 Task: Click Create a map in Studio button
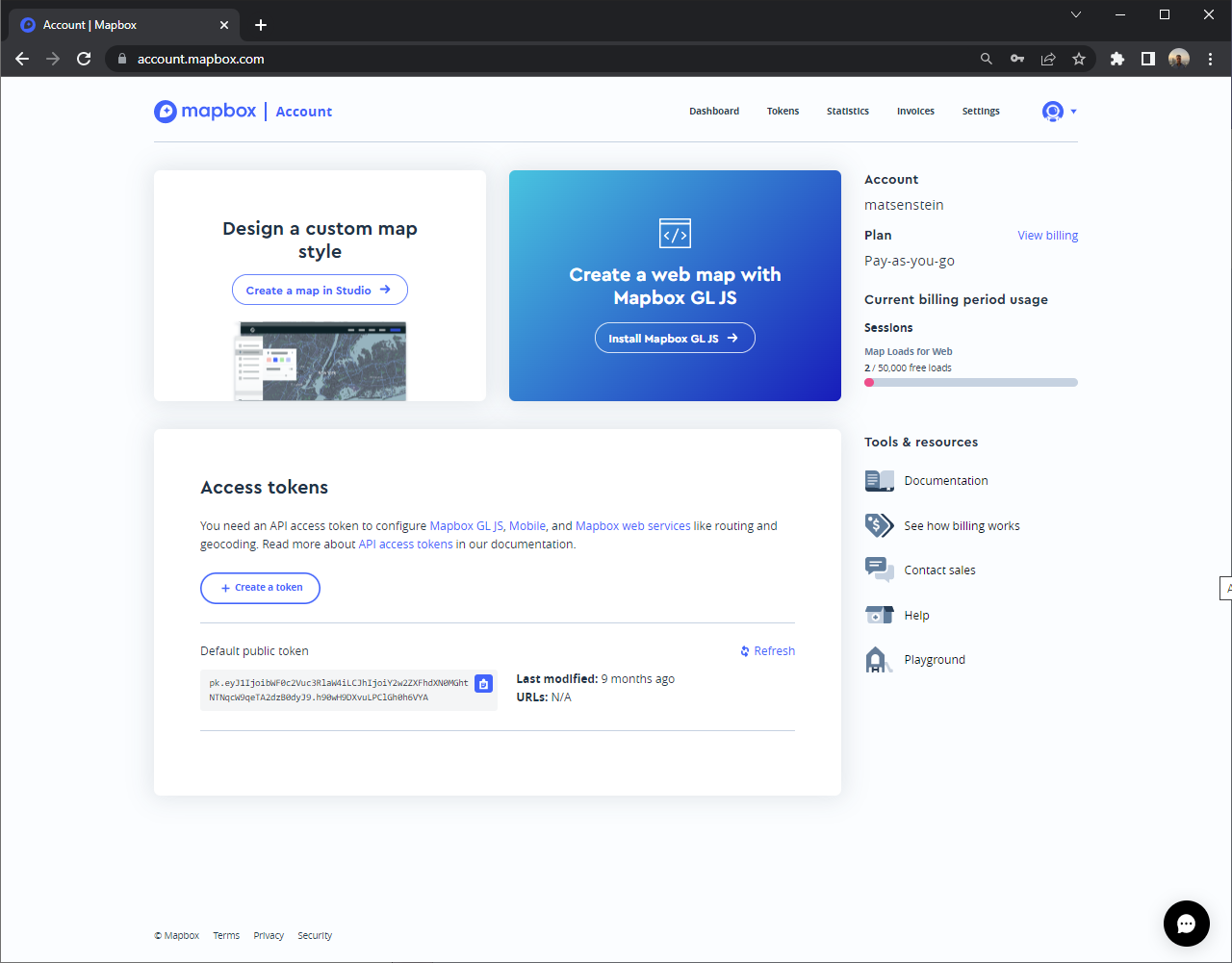point(320,290)
